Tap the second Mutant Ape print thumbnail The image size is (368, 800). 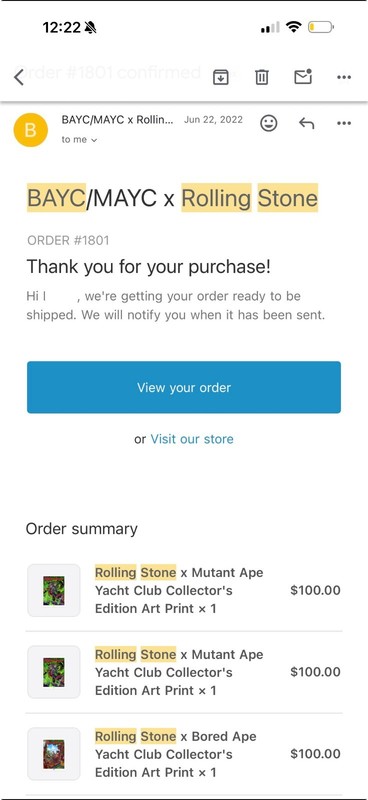coord(54,672)
